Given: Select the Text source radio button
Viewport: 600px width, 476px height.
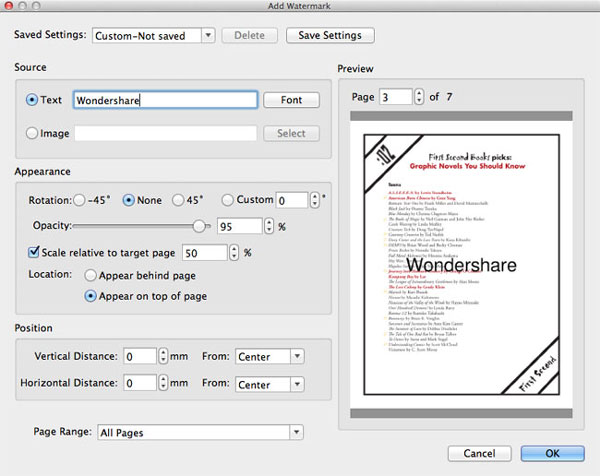Looking at the screenshot, I should 32,100.
